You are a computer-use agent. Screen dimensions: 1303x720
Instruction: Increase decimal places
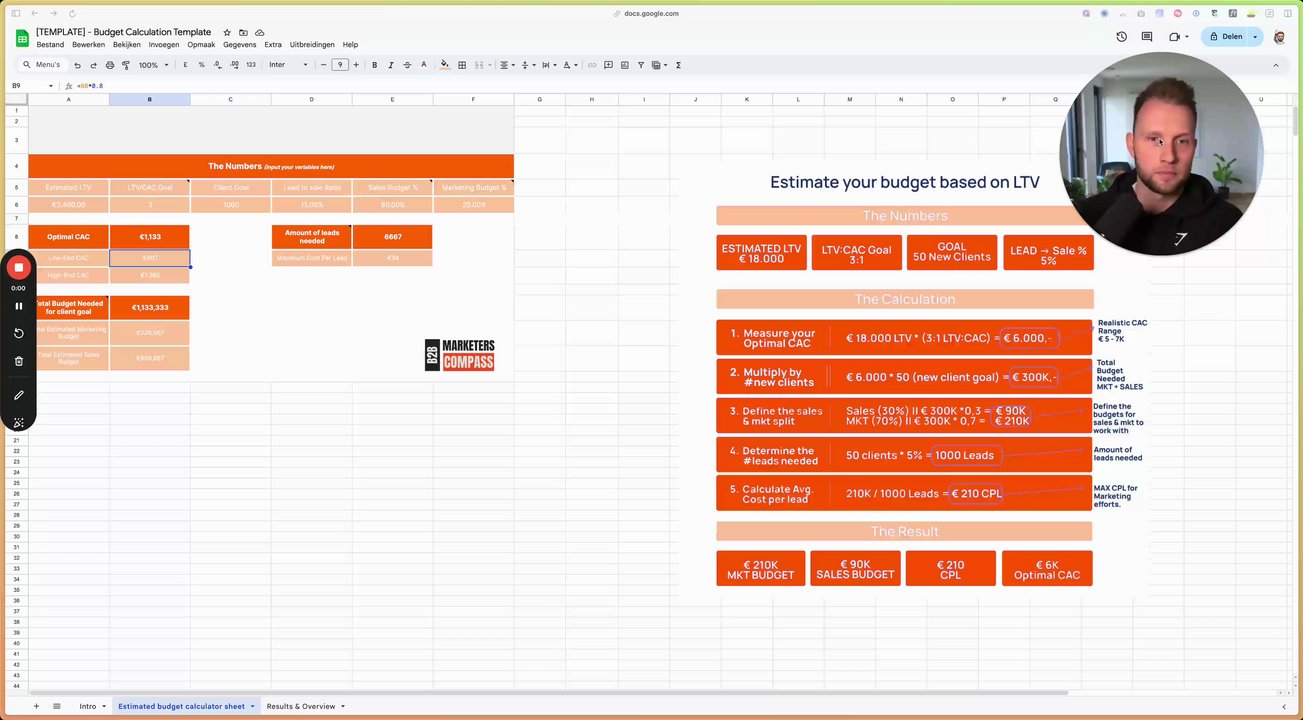[x=233, y=65]
